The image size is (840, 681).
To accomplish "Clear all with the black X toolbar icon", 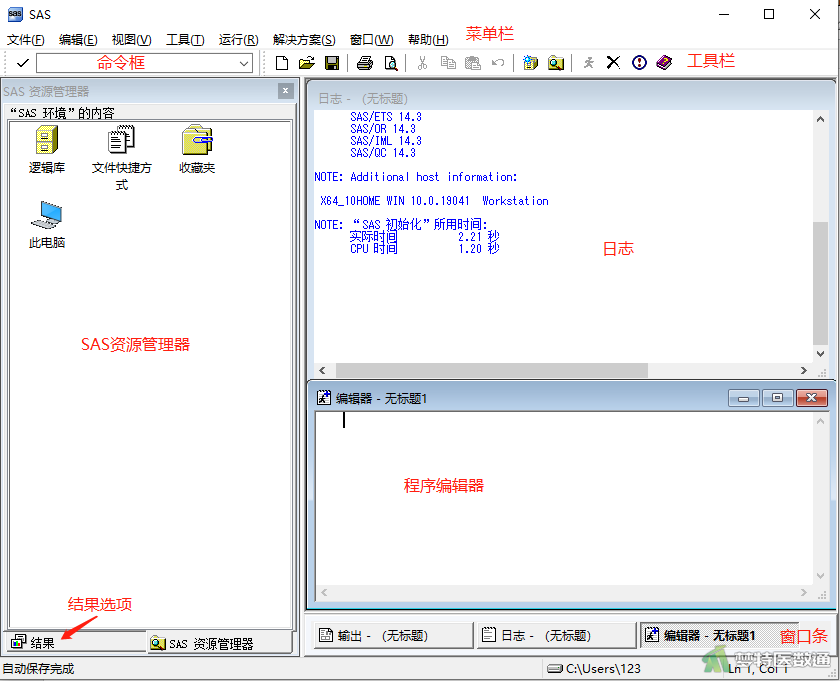I will (613, 63).
